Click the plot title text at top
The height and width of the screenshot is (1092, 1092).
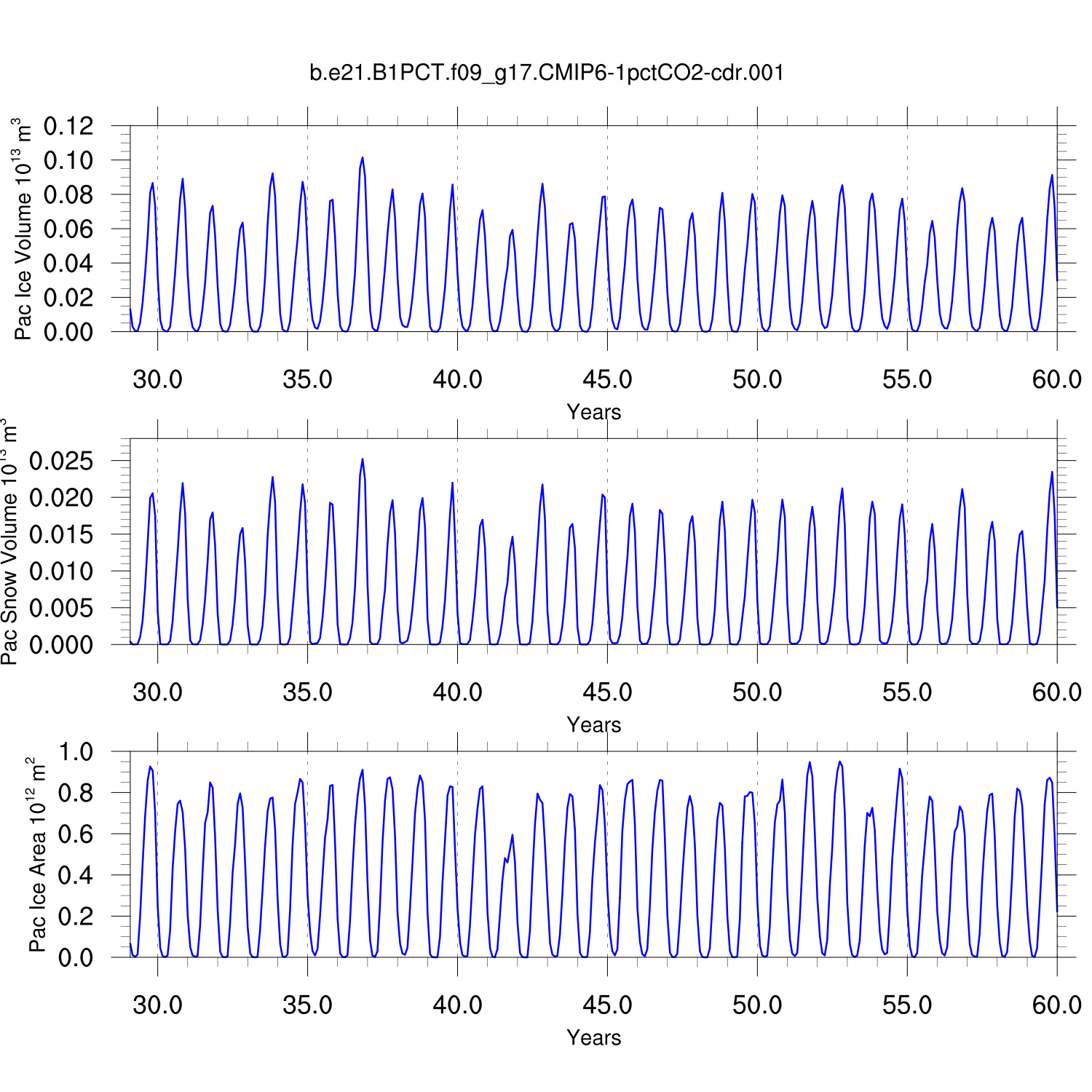coord(547,73)
